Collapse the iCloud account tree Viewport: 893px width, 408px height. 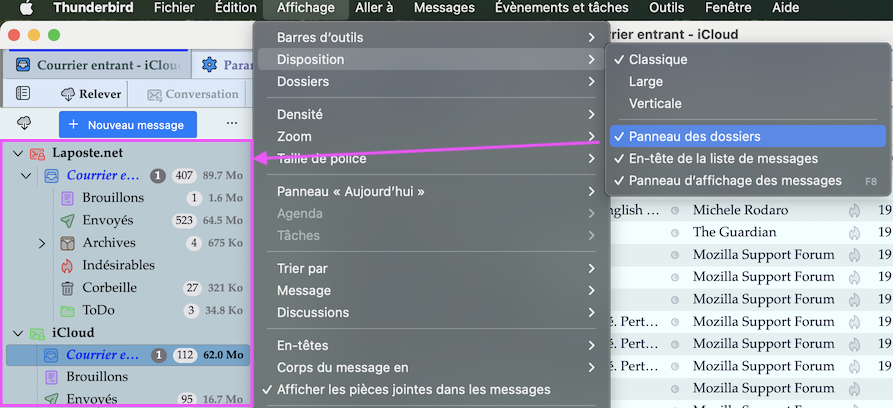click(x=17, y=332)
